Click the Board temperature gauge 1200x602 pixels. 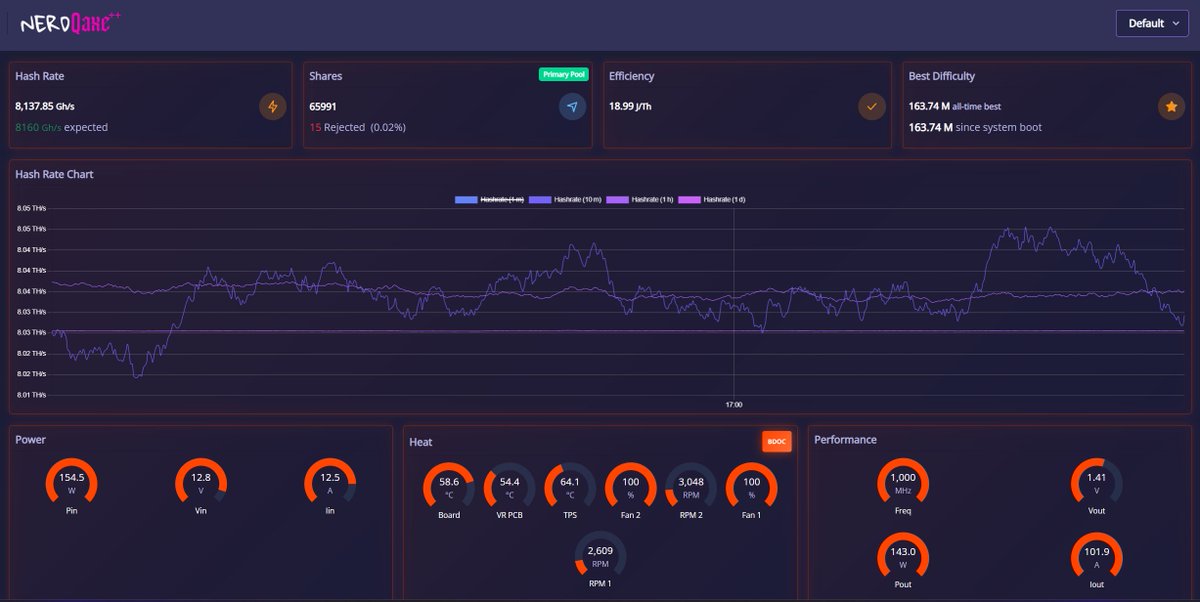point(449,488)
